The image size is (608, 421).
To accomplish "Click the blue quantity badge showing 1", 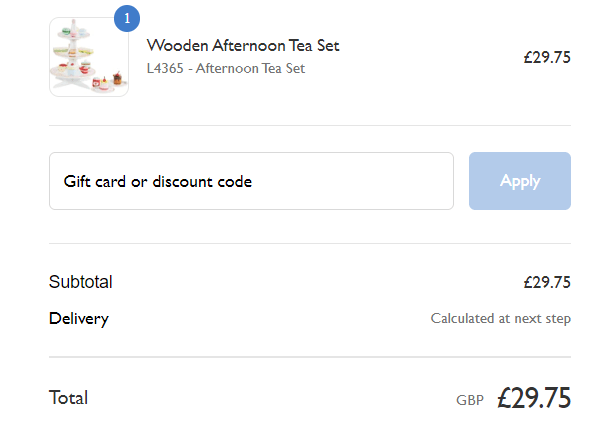I will (127, 19).
